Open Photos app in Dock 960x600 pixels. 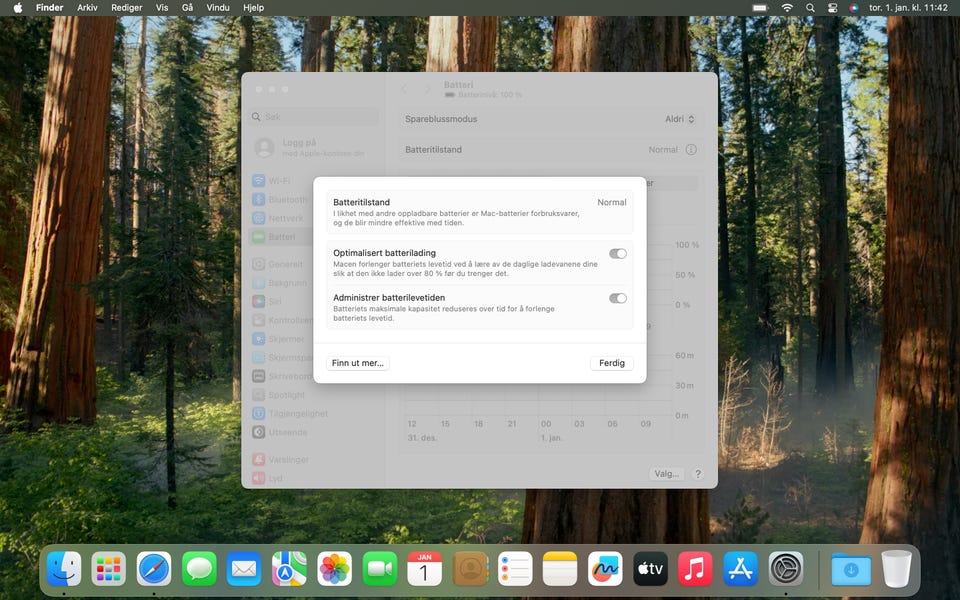tap(335, 569)
